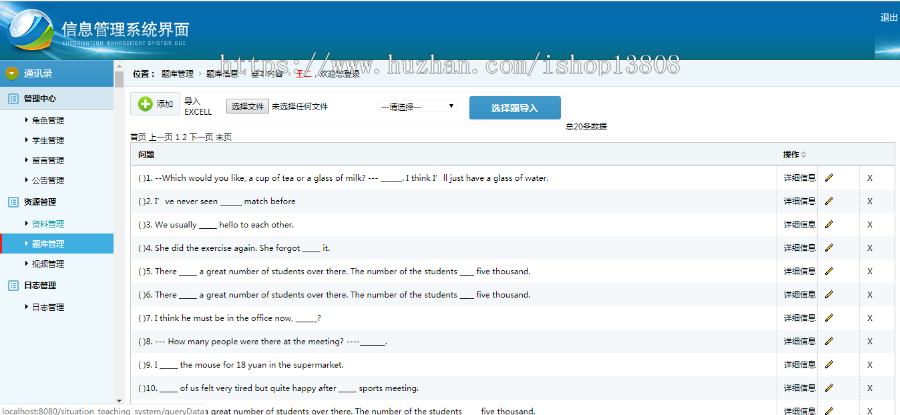Delete question 4 with the X icon
The image size is (900, 415).
870,248
